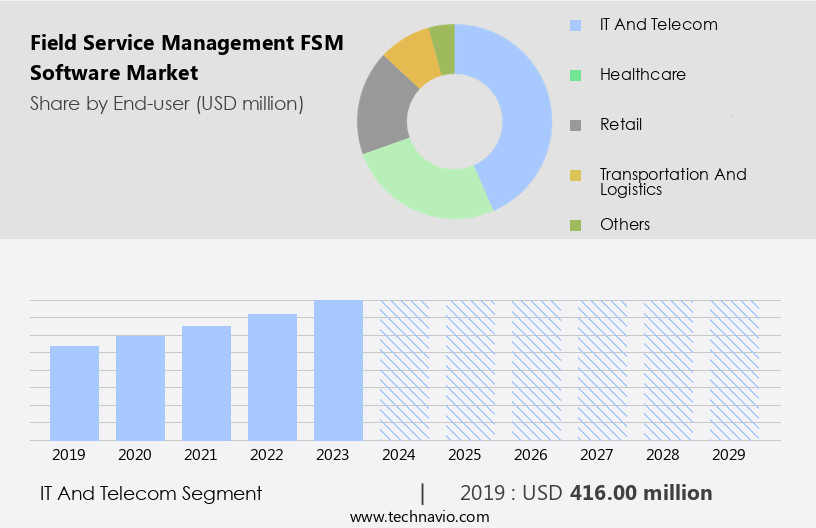Toggle the IT And Telecom legend label
Viewport: 816px width, 528px height.
point(658,25)
